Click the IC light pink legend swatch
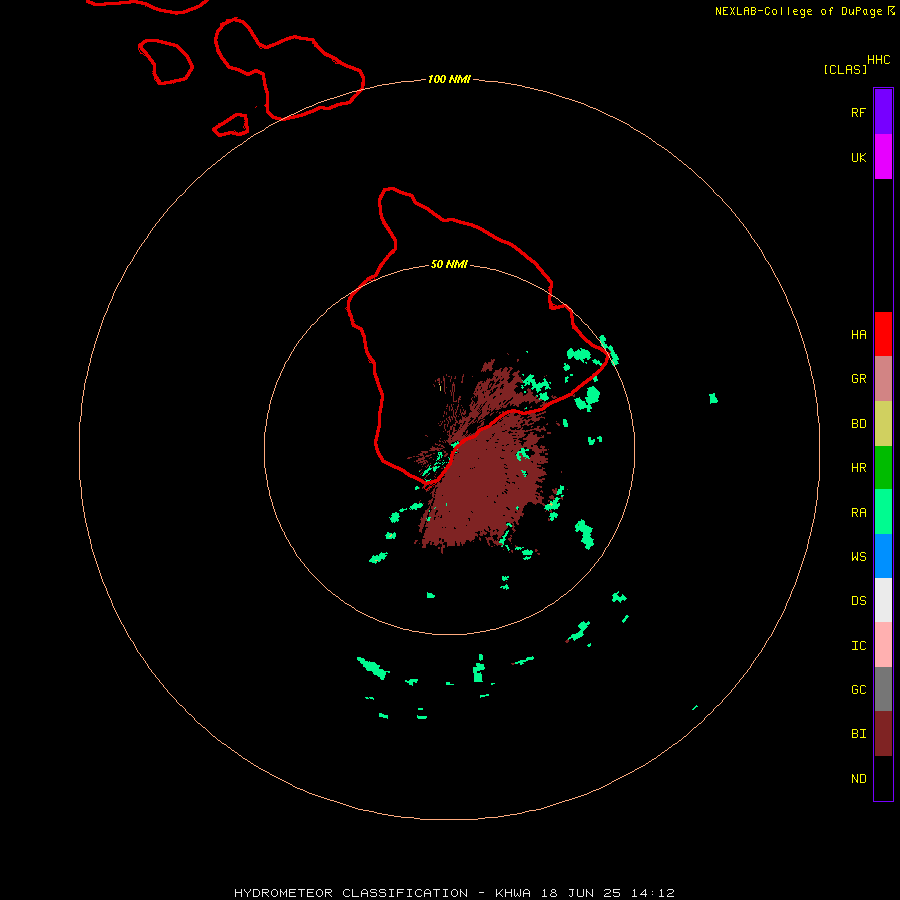Screen dimensions: 900x900 [883, 645]
